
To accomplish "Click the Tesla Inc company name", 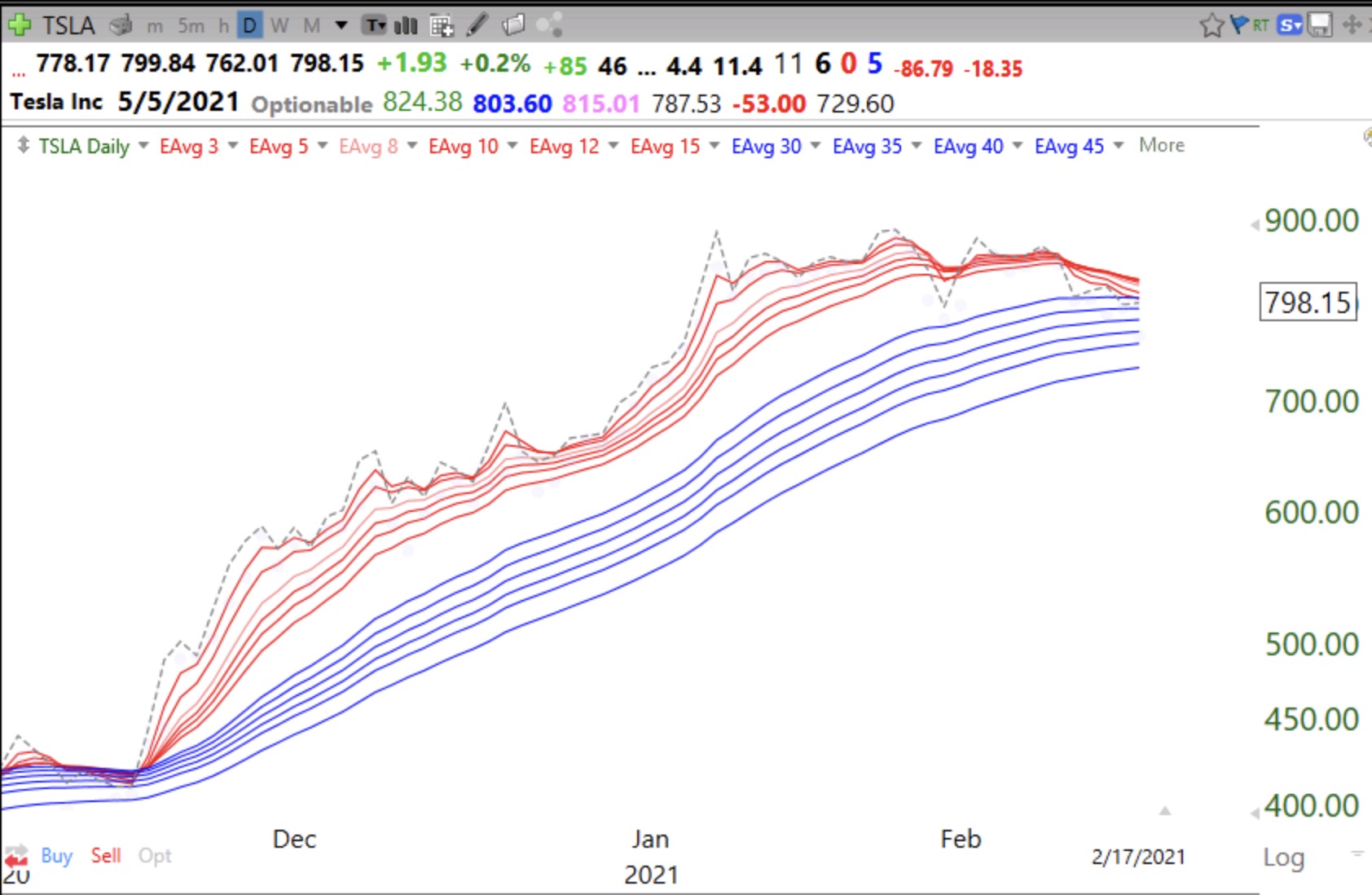I will (x=56, y=102).
